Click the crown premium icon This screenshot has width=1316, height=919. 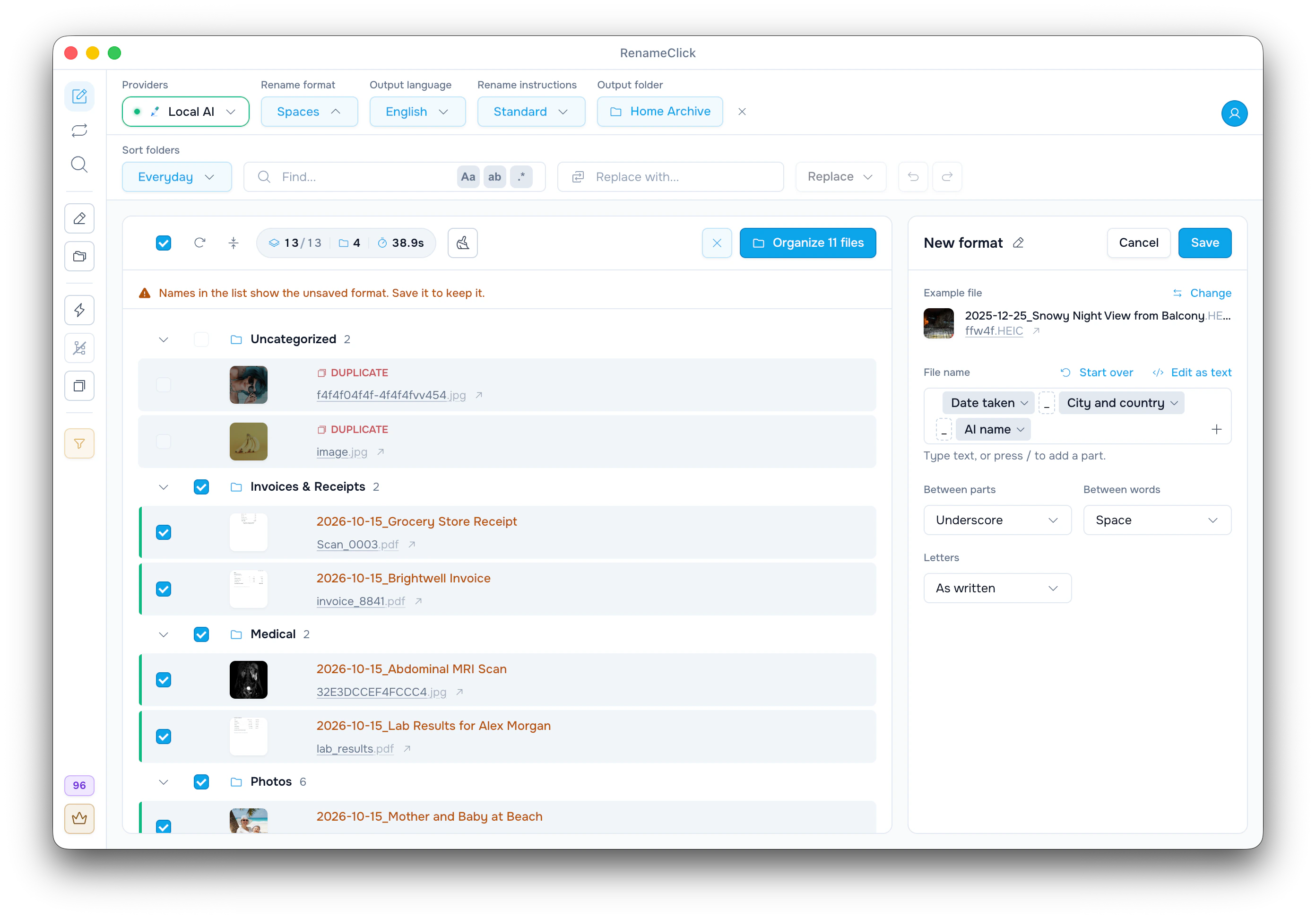tap(79, 819)
